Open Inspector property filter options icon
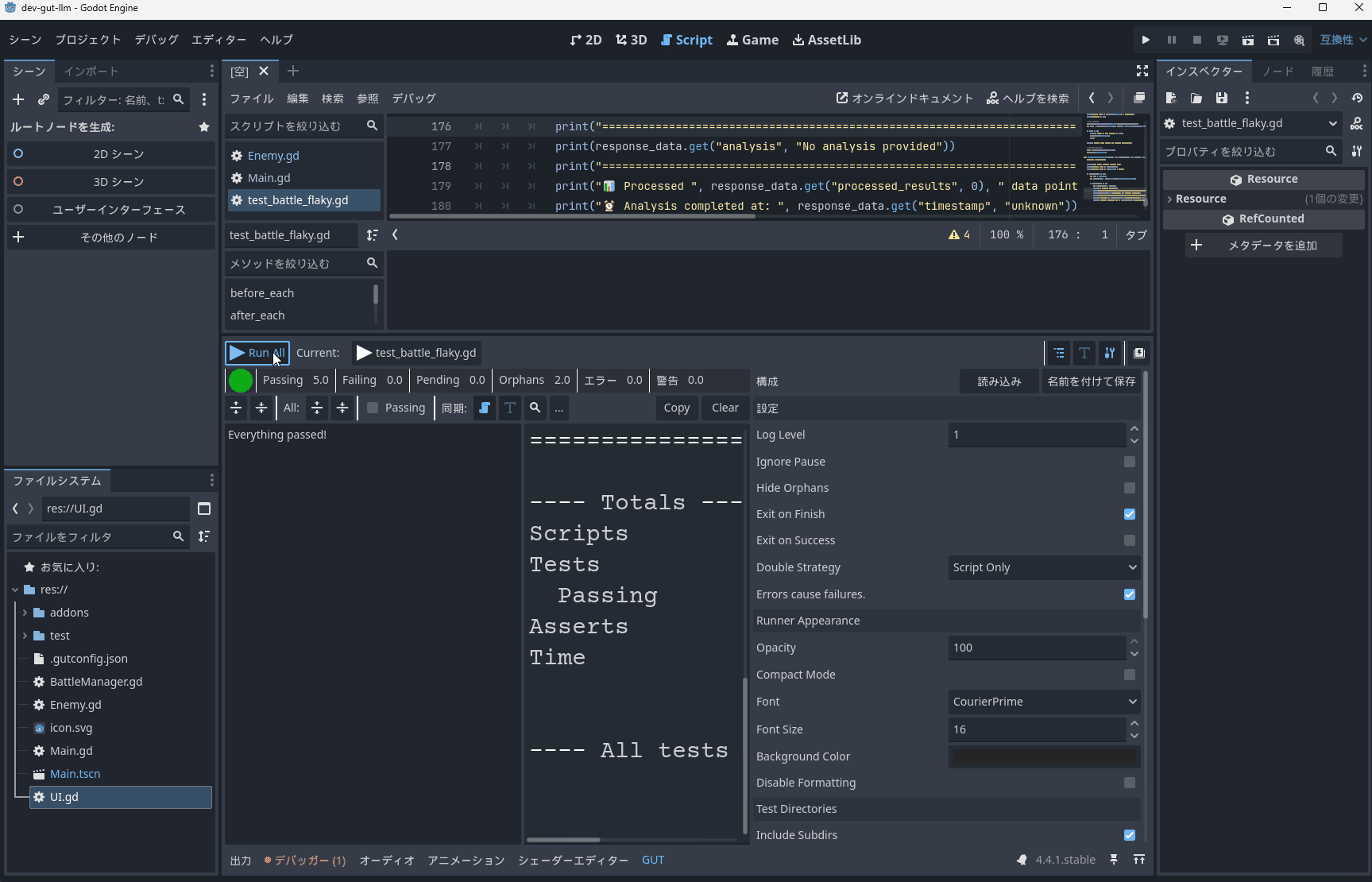Image resolution: width=1372 pixels, height=882 pixels. pos(1357,151)
